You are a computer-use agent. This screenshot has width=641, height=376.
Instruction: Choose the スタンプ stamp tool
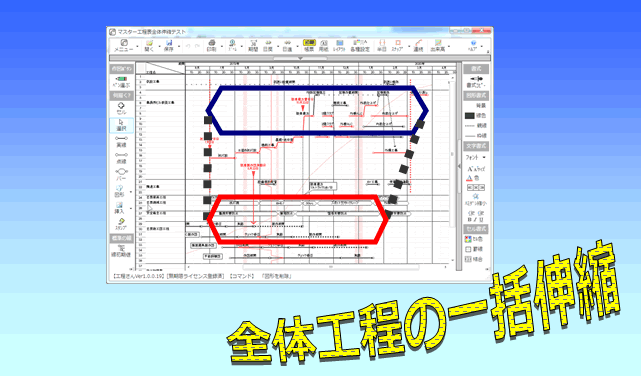point(121,224)
